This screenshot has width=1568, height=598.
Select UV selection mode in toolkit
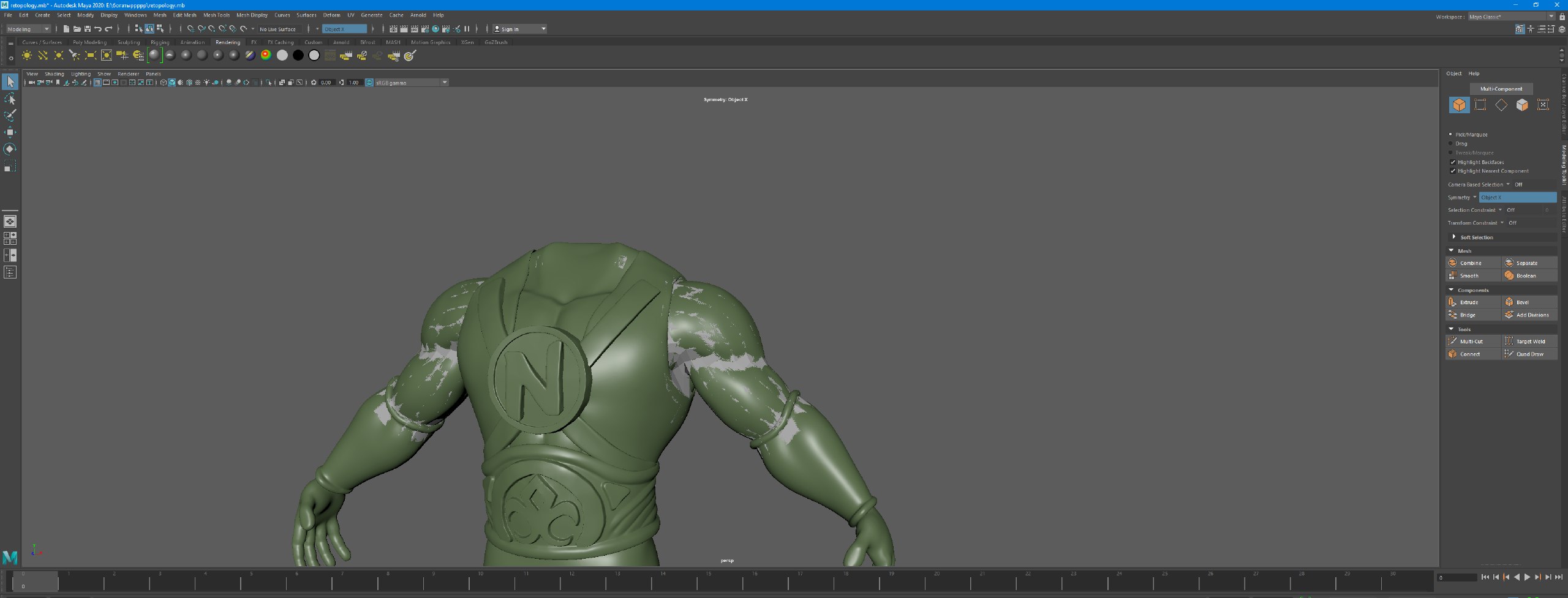[x=1543, y=105]
